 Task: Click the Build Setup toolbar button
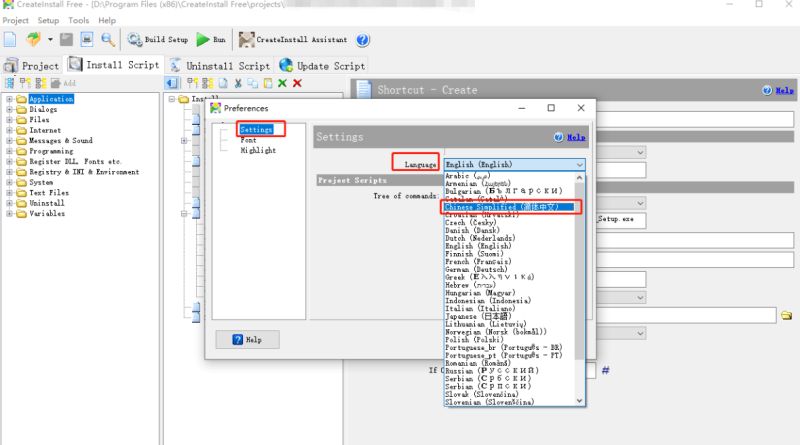[158, 40]
